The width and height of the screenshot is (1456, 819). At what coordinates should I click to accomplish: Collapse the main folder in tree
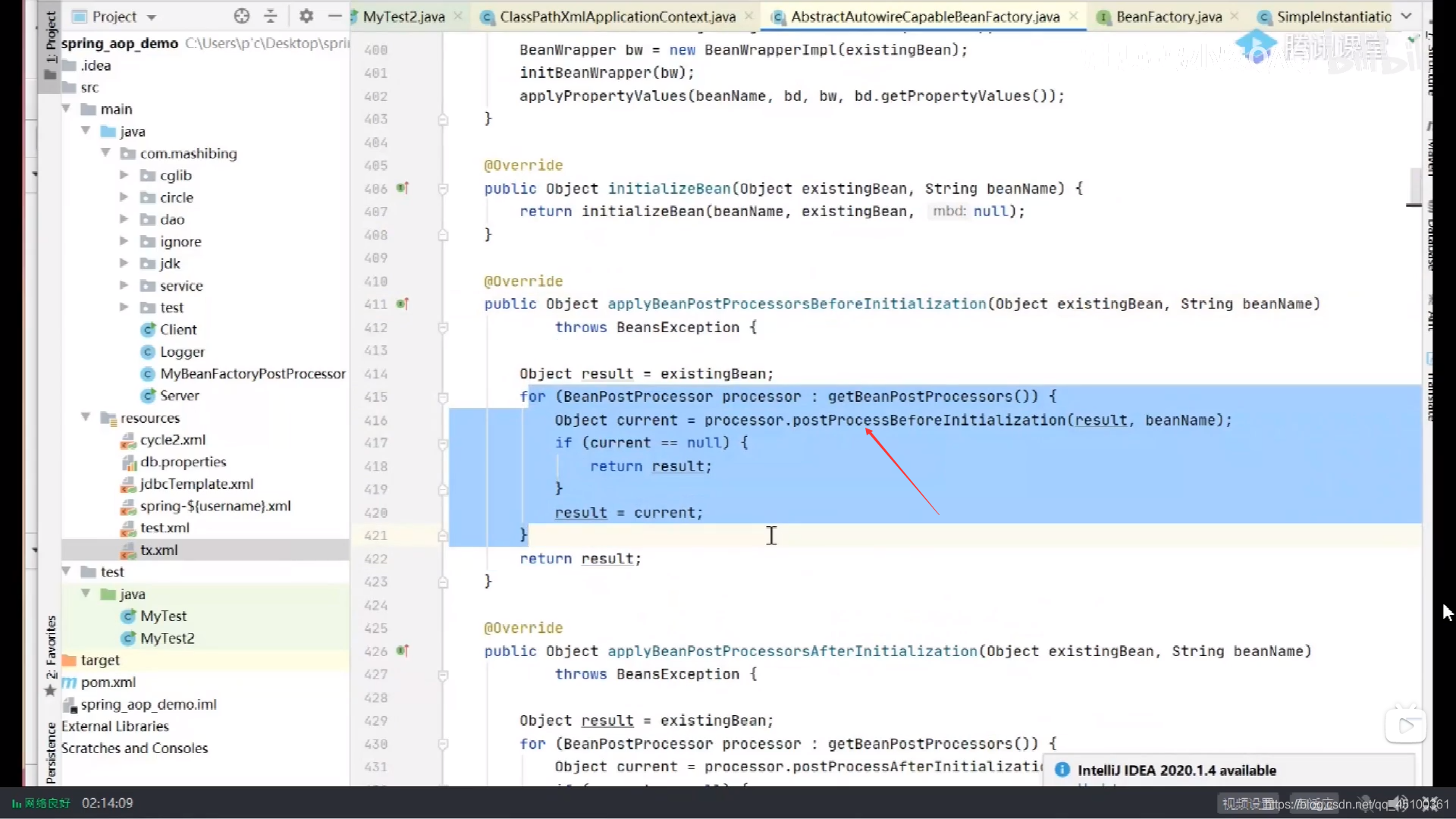[x=66, y=109]
